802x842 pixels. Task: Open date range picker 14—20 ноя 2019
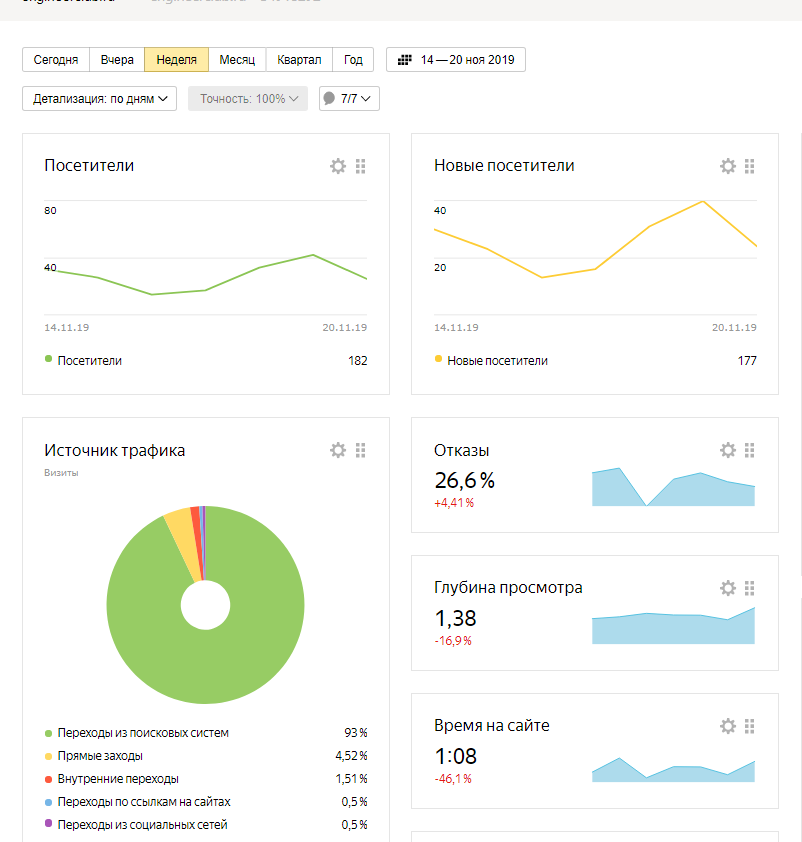click(x=456, y=60)
